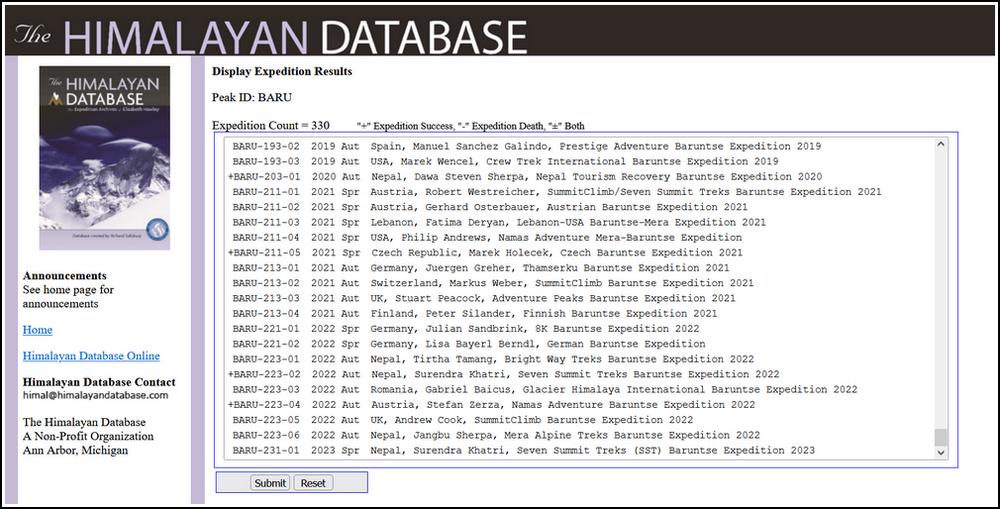Select the BARU-211-03 Fatima Deryan row
The image size is (1000, 509).
click(x=579, y=222)
